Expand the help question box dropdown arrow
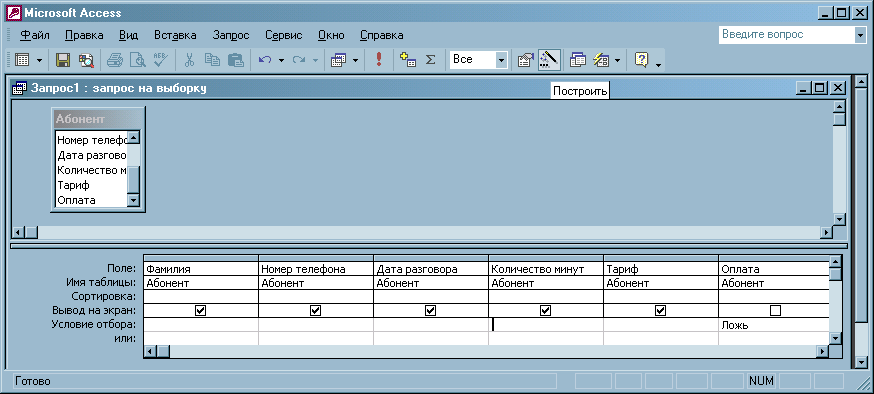Image resolution: width=874 pixels, height=394 pixels. click(860, 35)
